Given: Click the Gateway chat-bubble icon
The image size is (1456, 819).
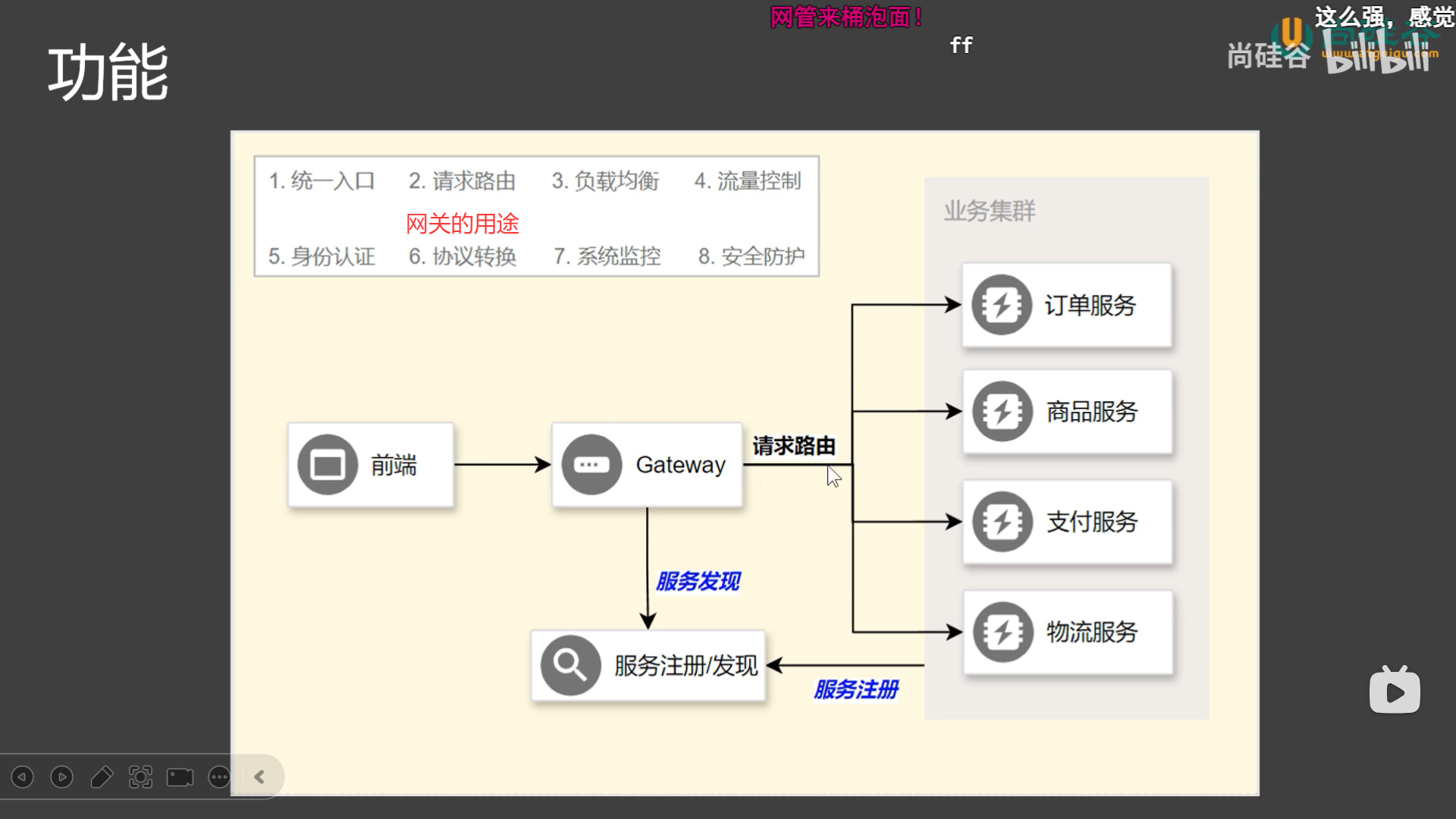Looking at the screenshot, I should [x=591, y=465].
